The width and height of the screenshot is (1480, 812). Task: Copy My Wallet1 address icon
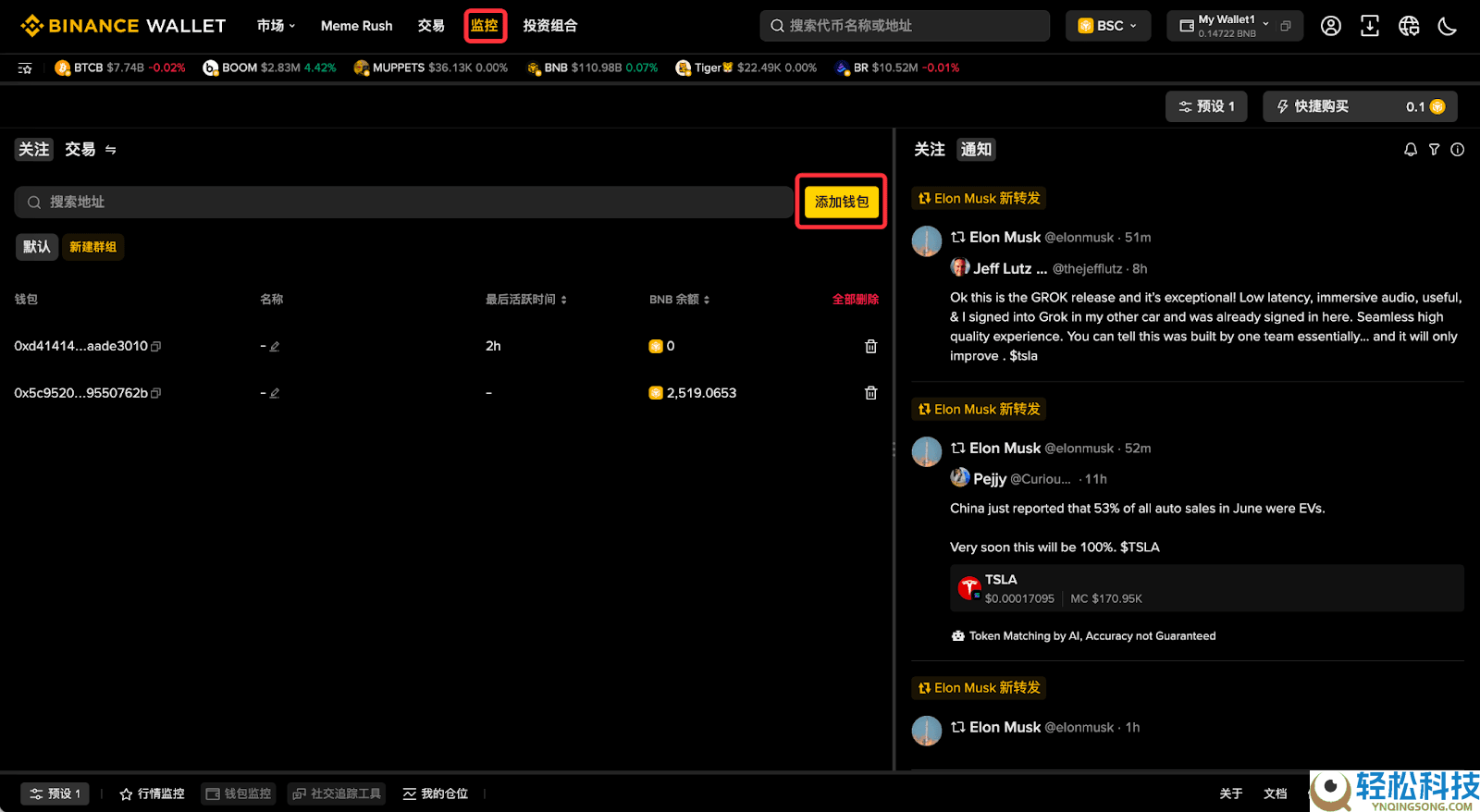[1286, 26]
